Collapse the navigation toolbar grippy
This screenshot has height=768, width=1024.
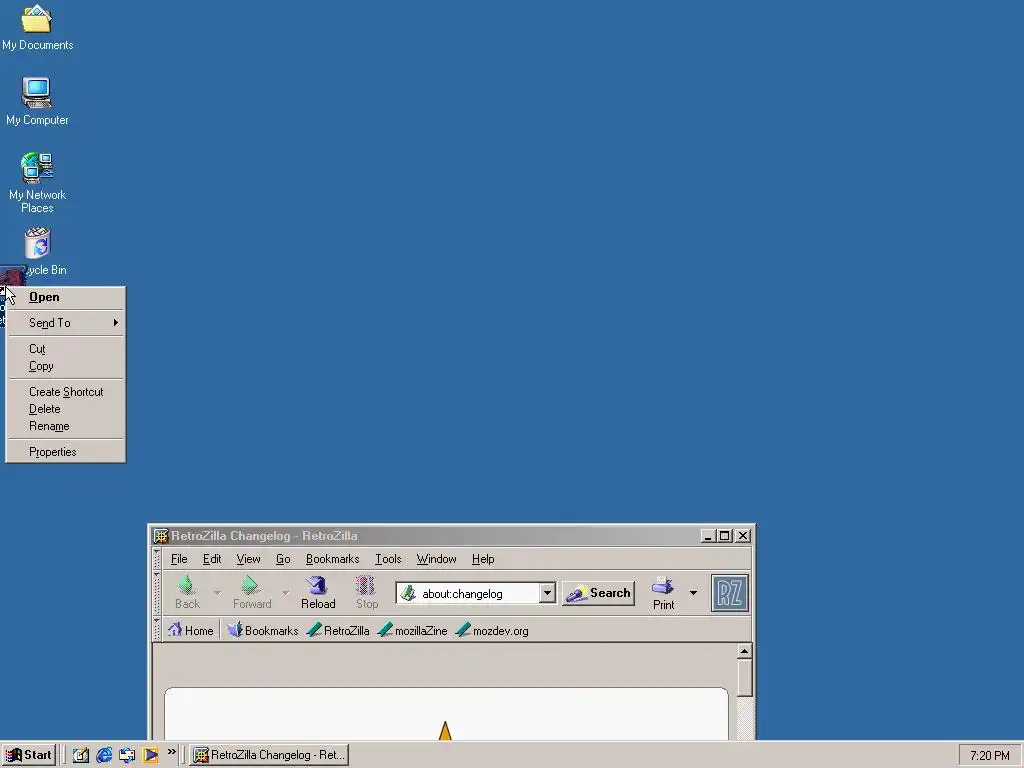[x=157, y=593]
